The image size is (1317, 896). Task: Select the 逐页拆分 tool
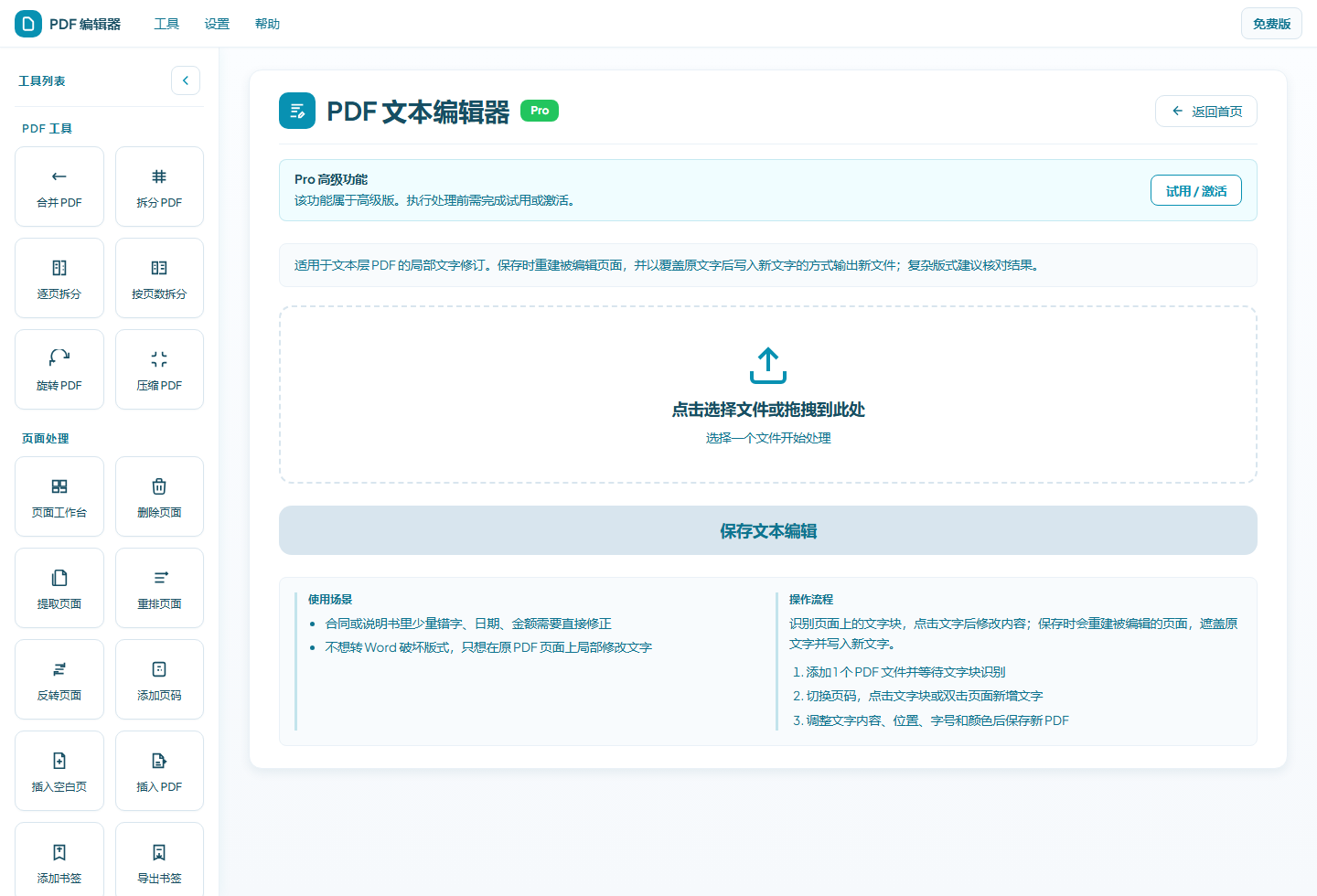pos(59,278)
